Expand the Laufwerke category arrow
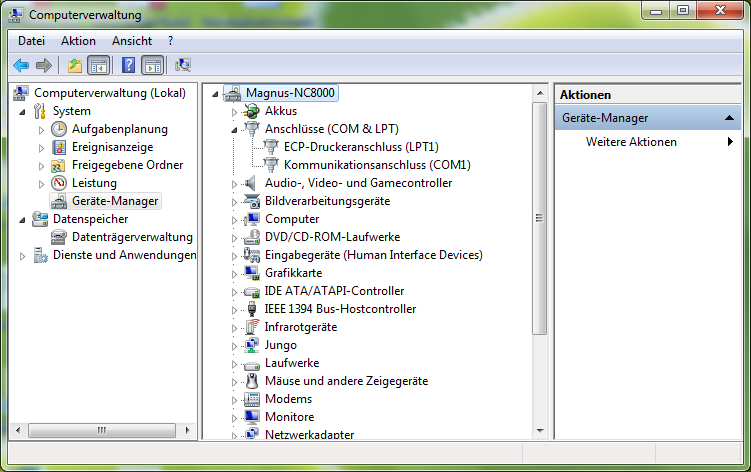Viewport: 751px width, 472px height. coord(234,364)
